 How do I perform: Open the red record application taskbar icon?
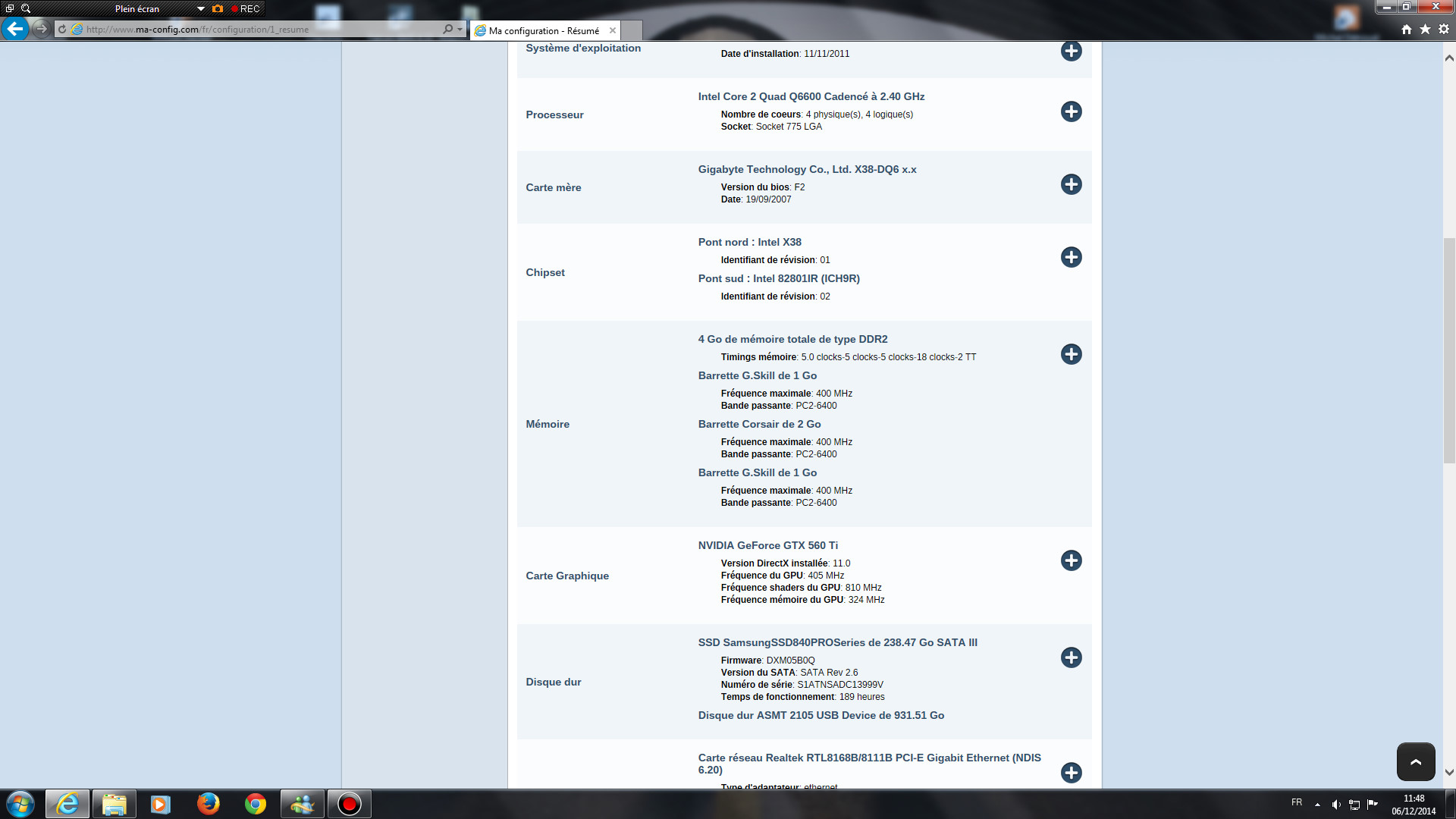[350, 804]
